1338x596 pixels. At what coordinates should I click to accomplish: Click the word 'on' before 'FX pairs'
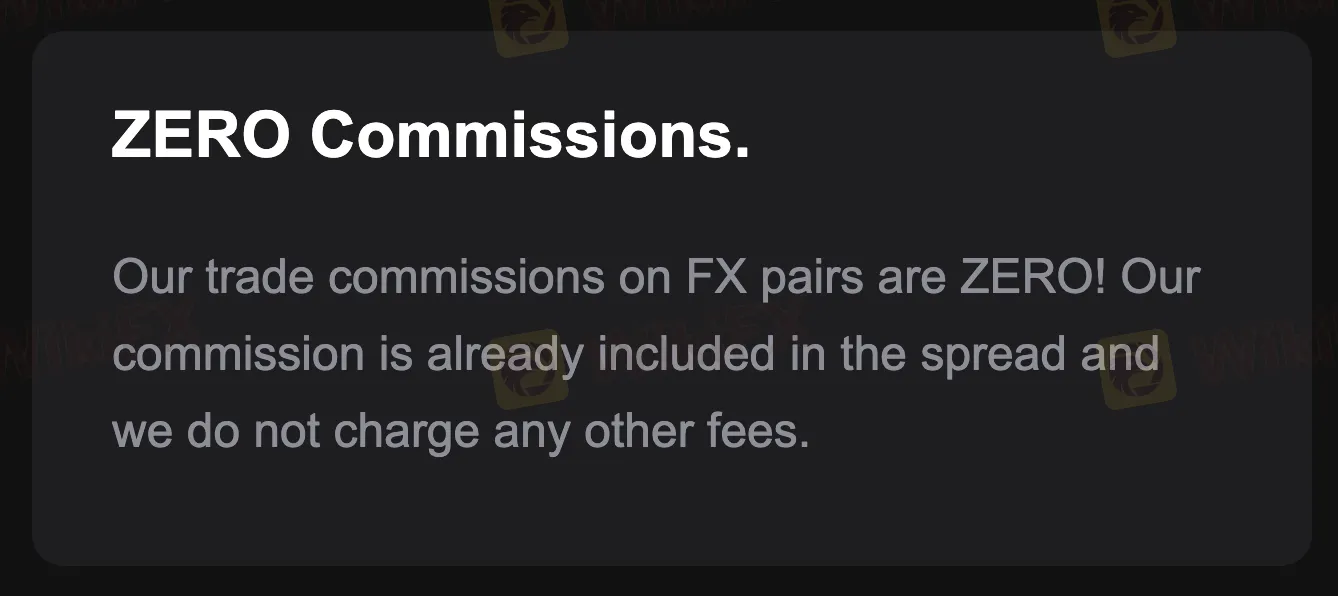pyautogui.click(x=644, y=277)
